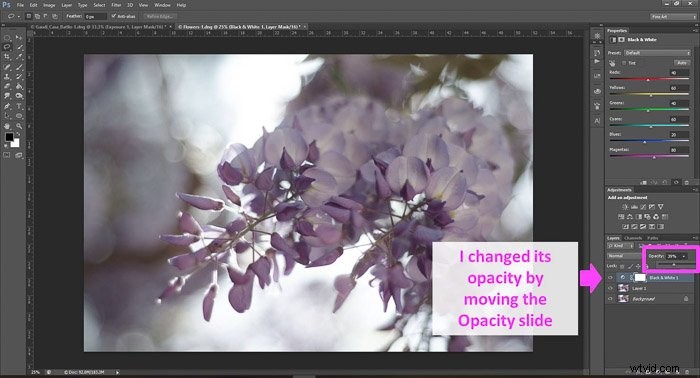Open the layer blend mode Normal dropdown
The width and height of the screenshot is (700, 378).
[x=625, y=256]
